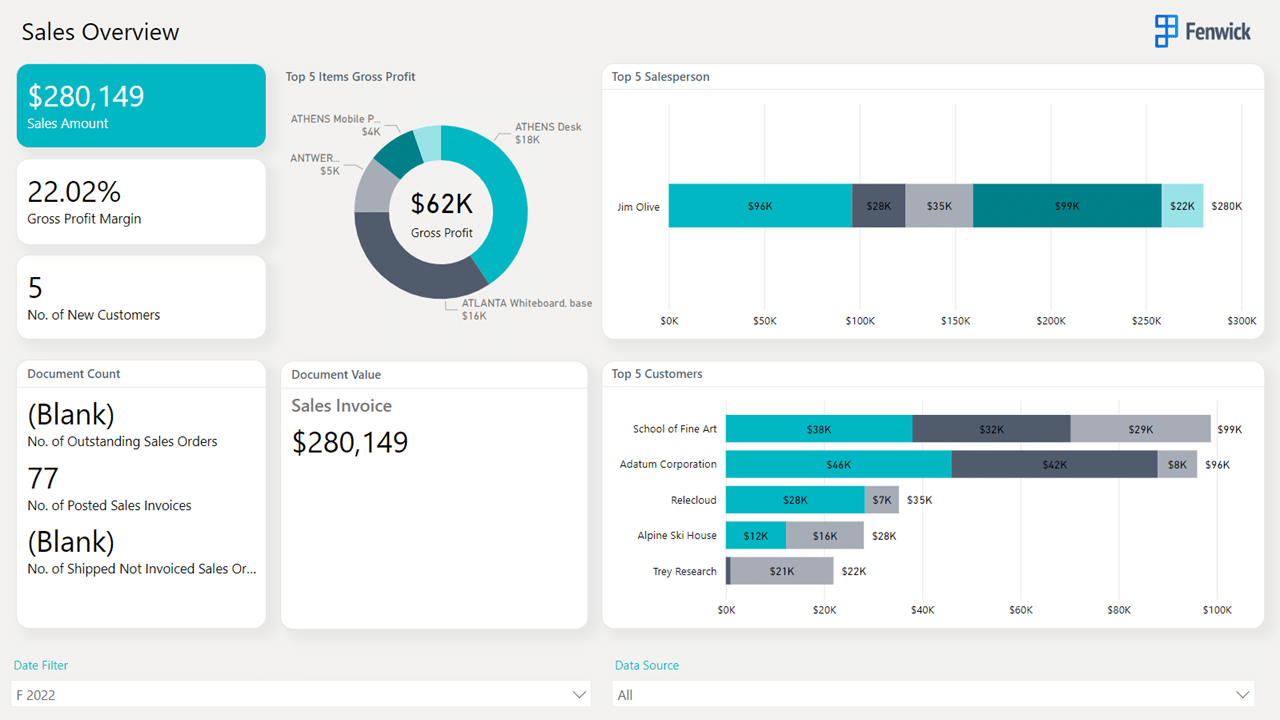
Task: Select Adatum Corporation $42K bar segment
Action: (x=1054, y=464)
